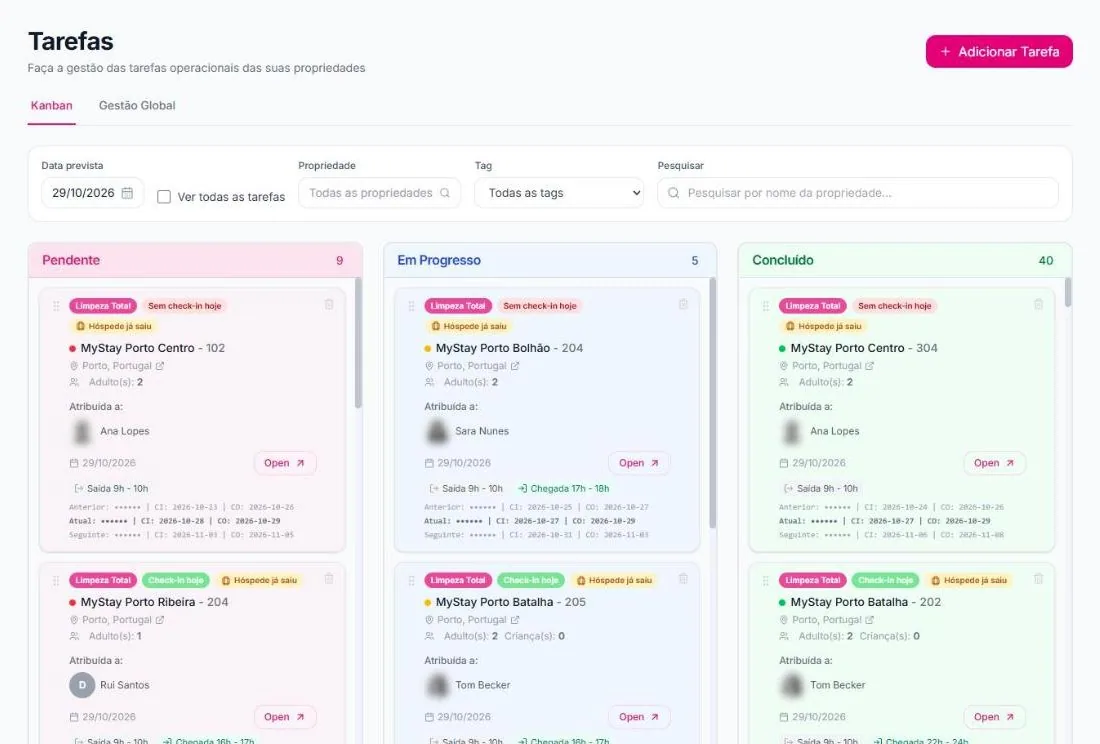Open the MyStay Porto Ribeira - 204 task
The width and height of the screenshot is (1100, 744).
(x=285, y=717)
